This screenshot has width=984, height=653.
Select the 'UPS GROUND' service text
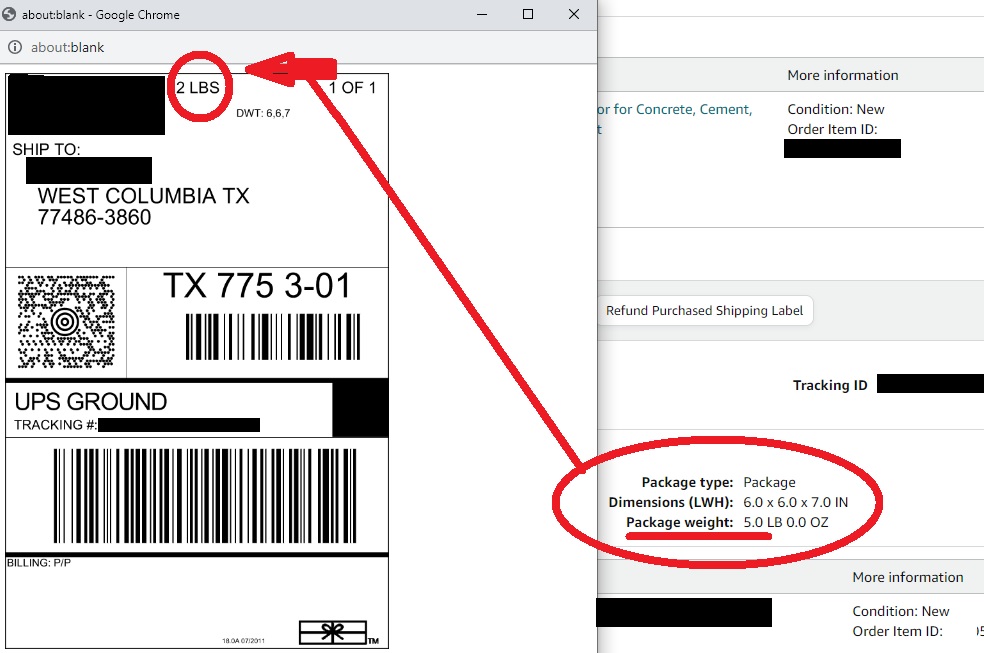pos(91,401)
